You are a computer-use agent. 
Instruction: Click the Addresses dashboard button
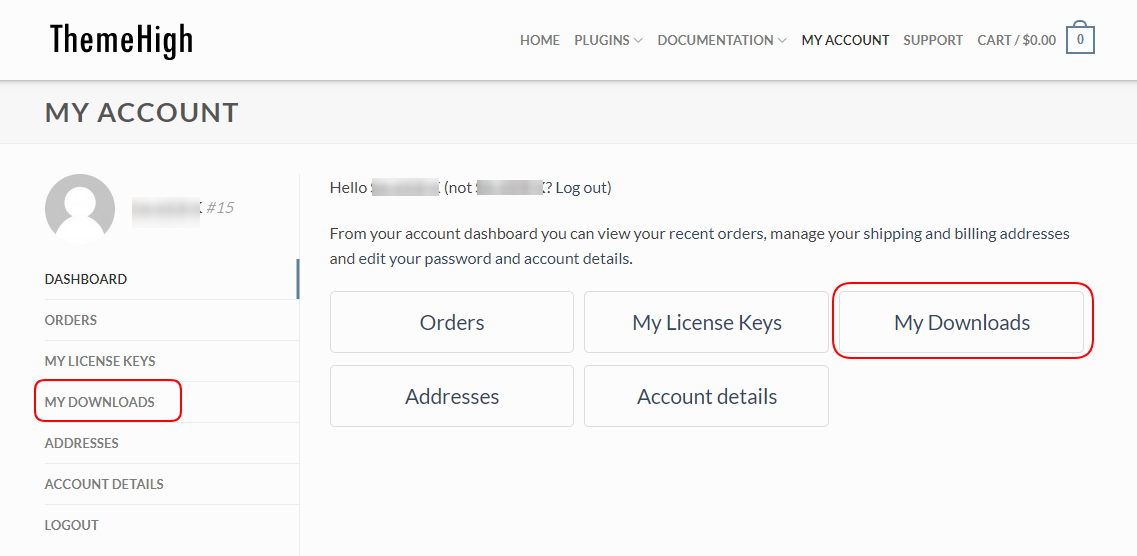[x=452, y=396]
